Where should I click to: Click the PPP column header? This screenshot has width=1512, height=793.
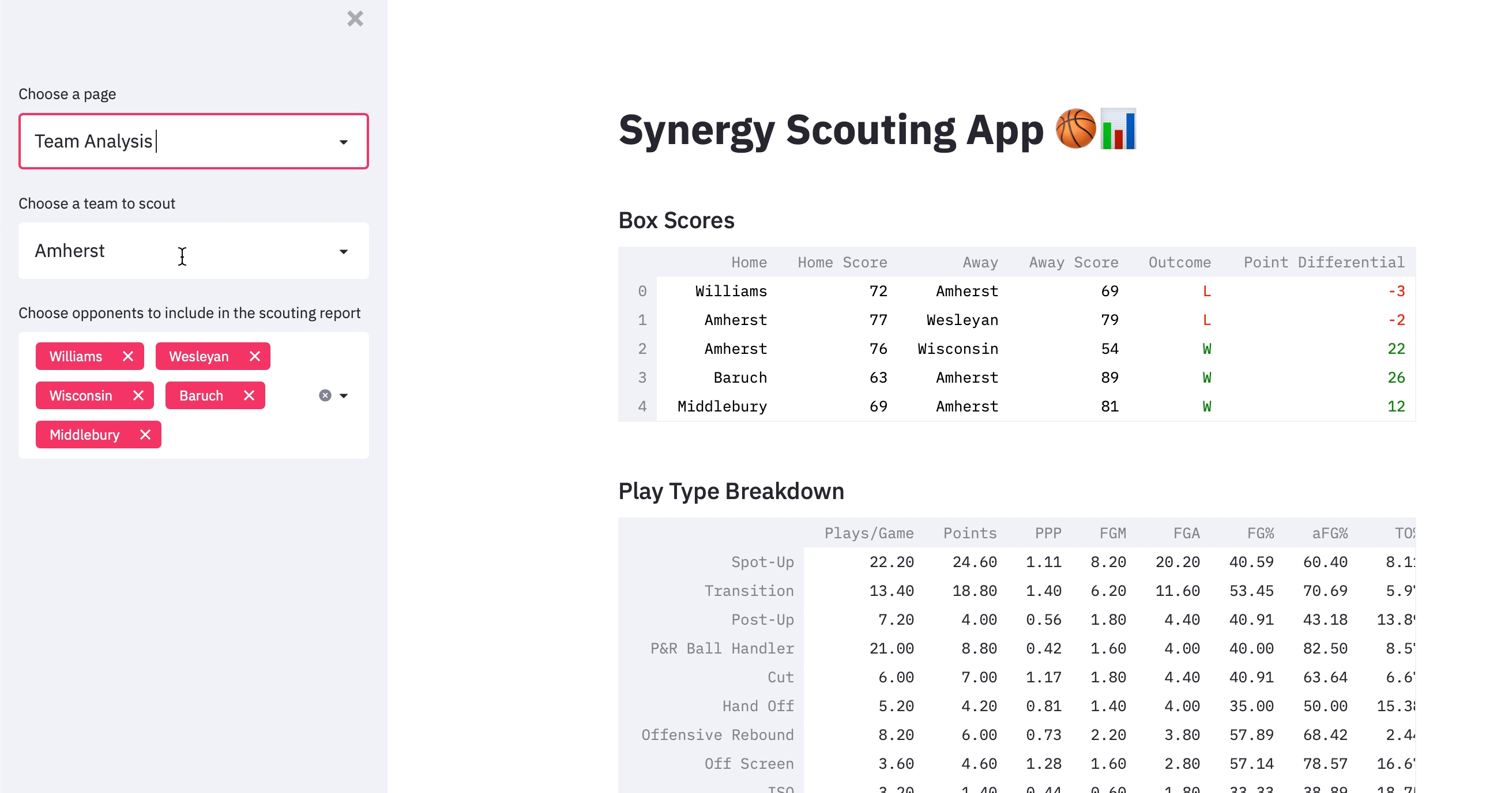pyautogui.click(x=1048, y=533)
